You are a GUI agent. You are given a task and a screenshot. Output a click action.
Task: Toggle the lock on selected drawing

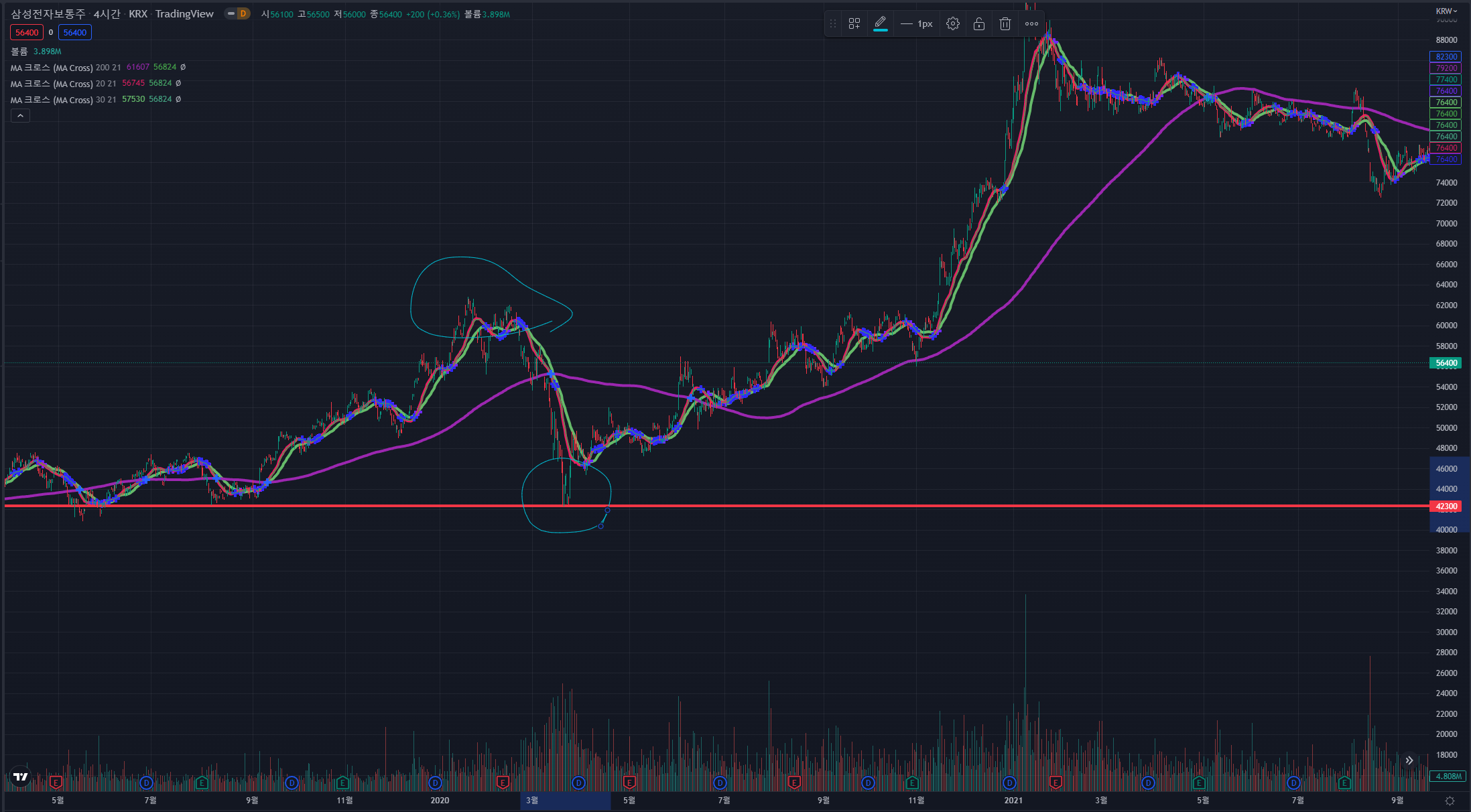tap(979, 24)
